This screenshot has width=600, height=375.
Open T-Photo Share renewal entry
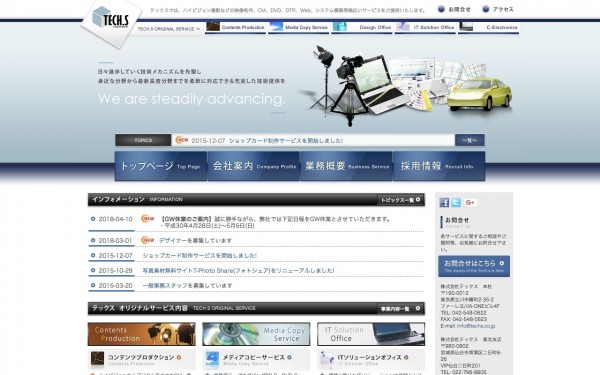(x=238, y=271)
